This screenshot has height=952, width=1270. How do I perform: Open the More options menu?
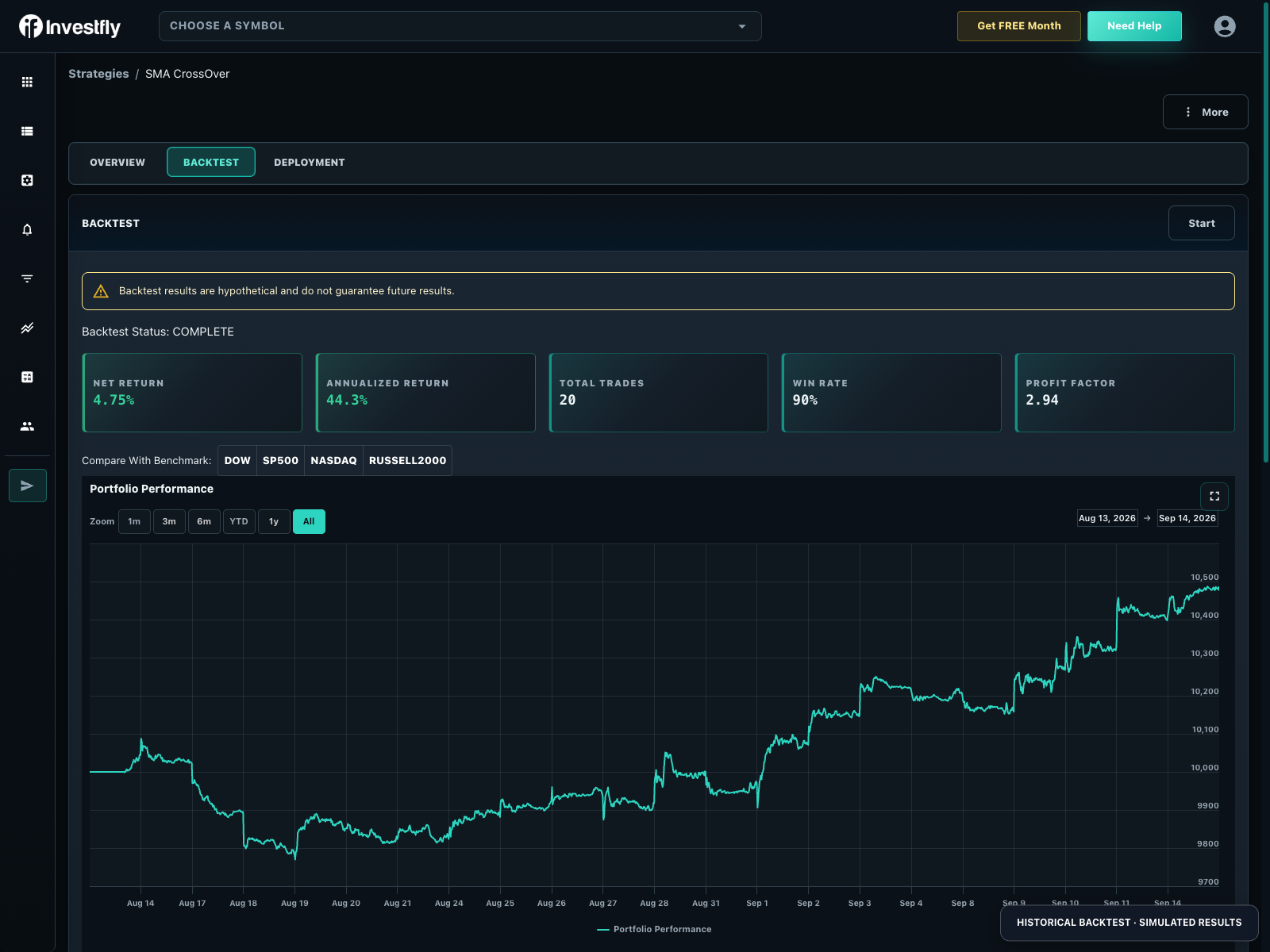click(x=1205, y=112)
